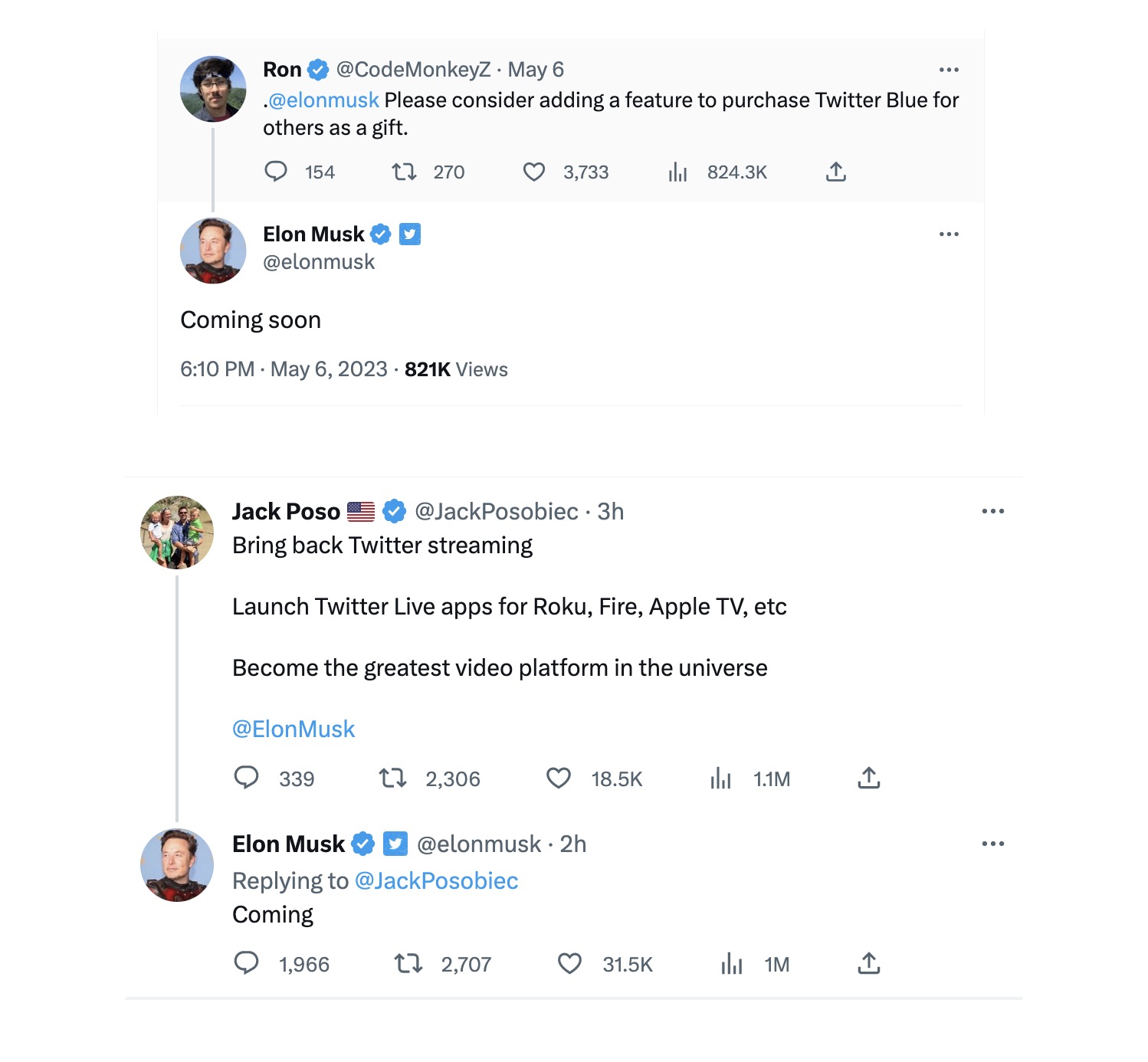Click the analytics icon showing 1.1M views
The width and height of the screenshot is (1148, 1062).
720,778
